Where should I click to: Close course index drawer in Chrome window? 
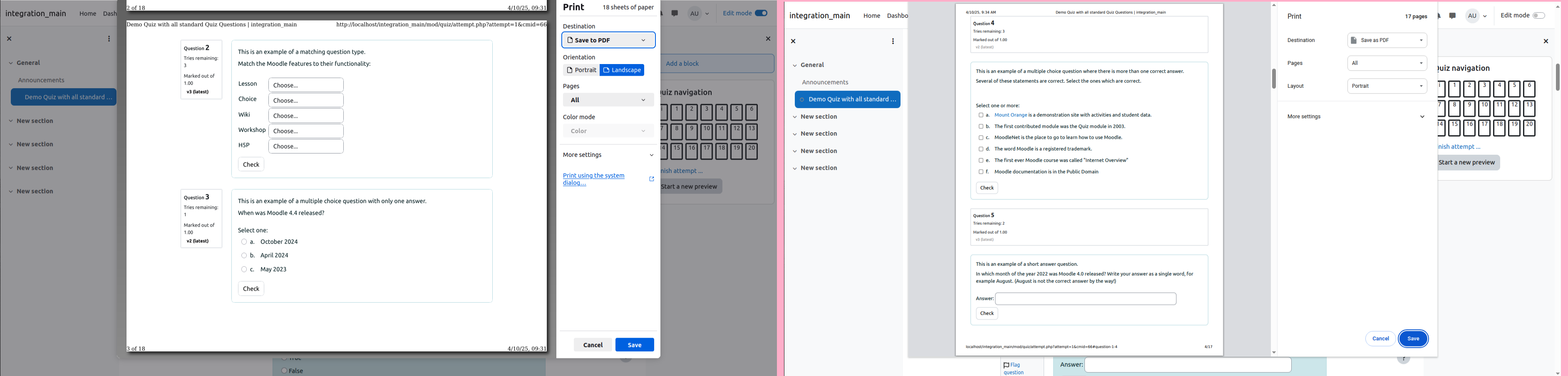pyautogui.click(x=793, y=41)
